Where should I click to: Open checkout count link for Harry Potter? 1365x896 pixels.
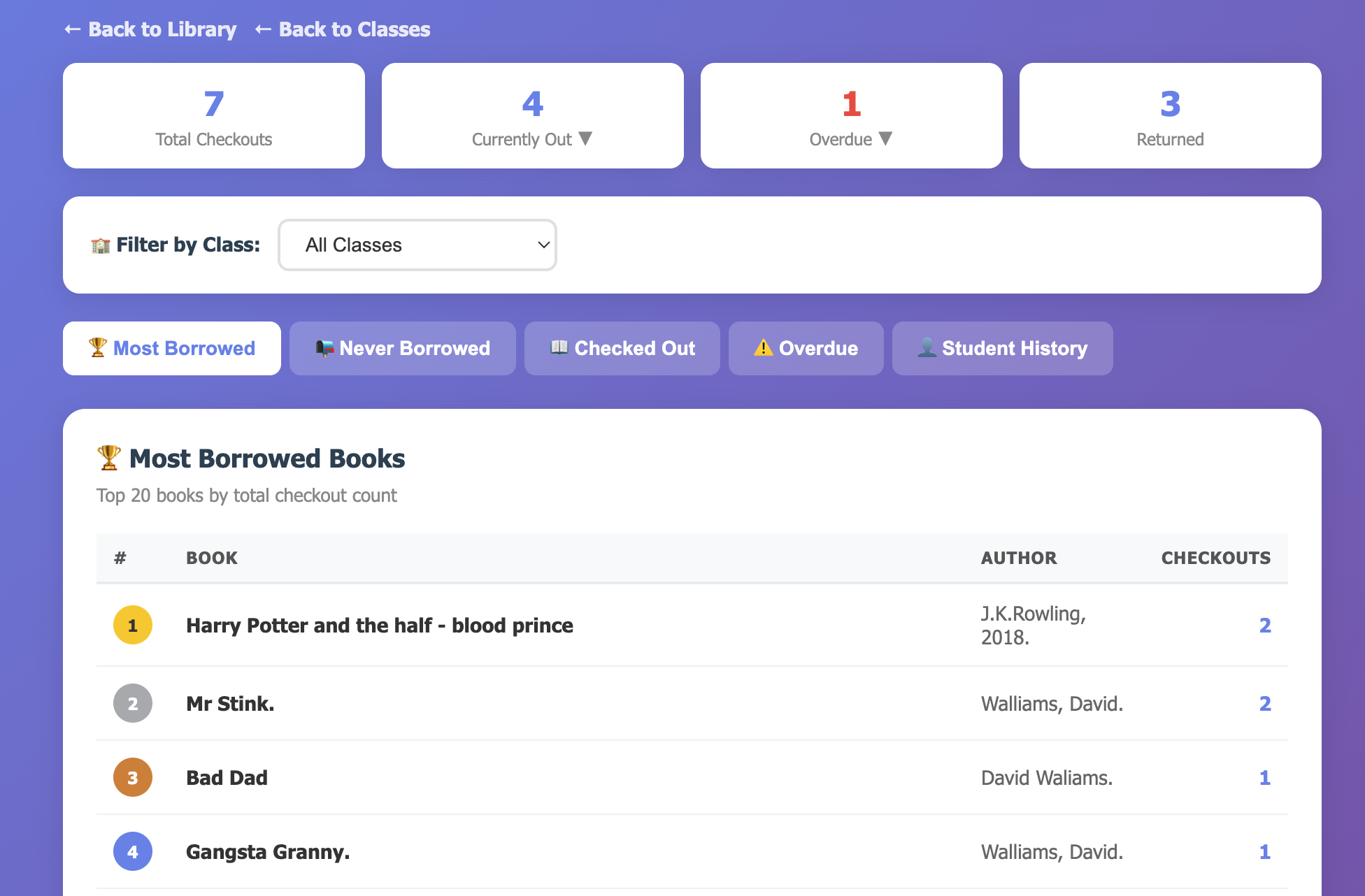1266,625
